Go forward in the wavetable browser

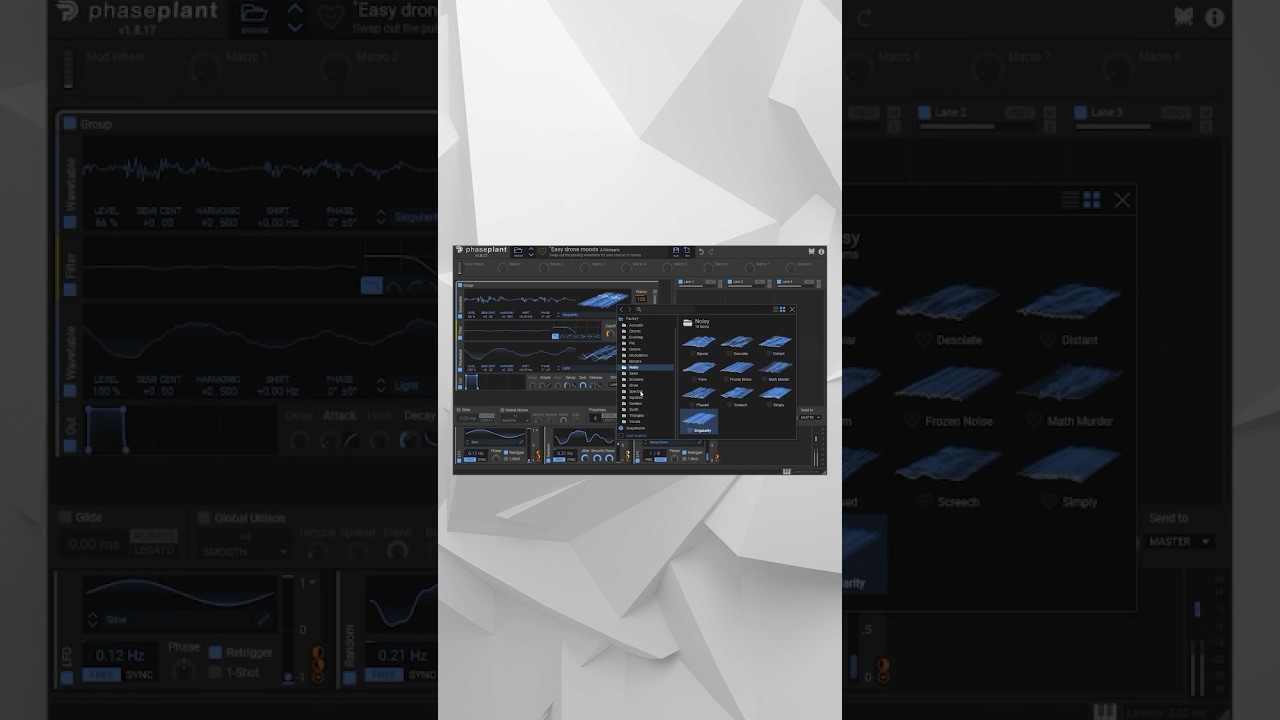click(629, 310)
